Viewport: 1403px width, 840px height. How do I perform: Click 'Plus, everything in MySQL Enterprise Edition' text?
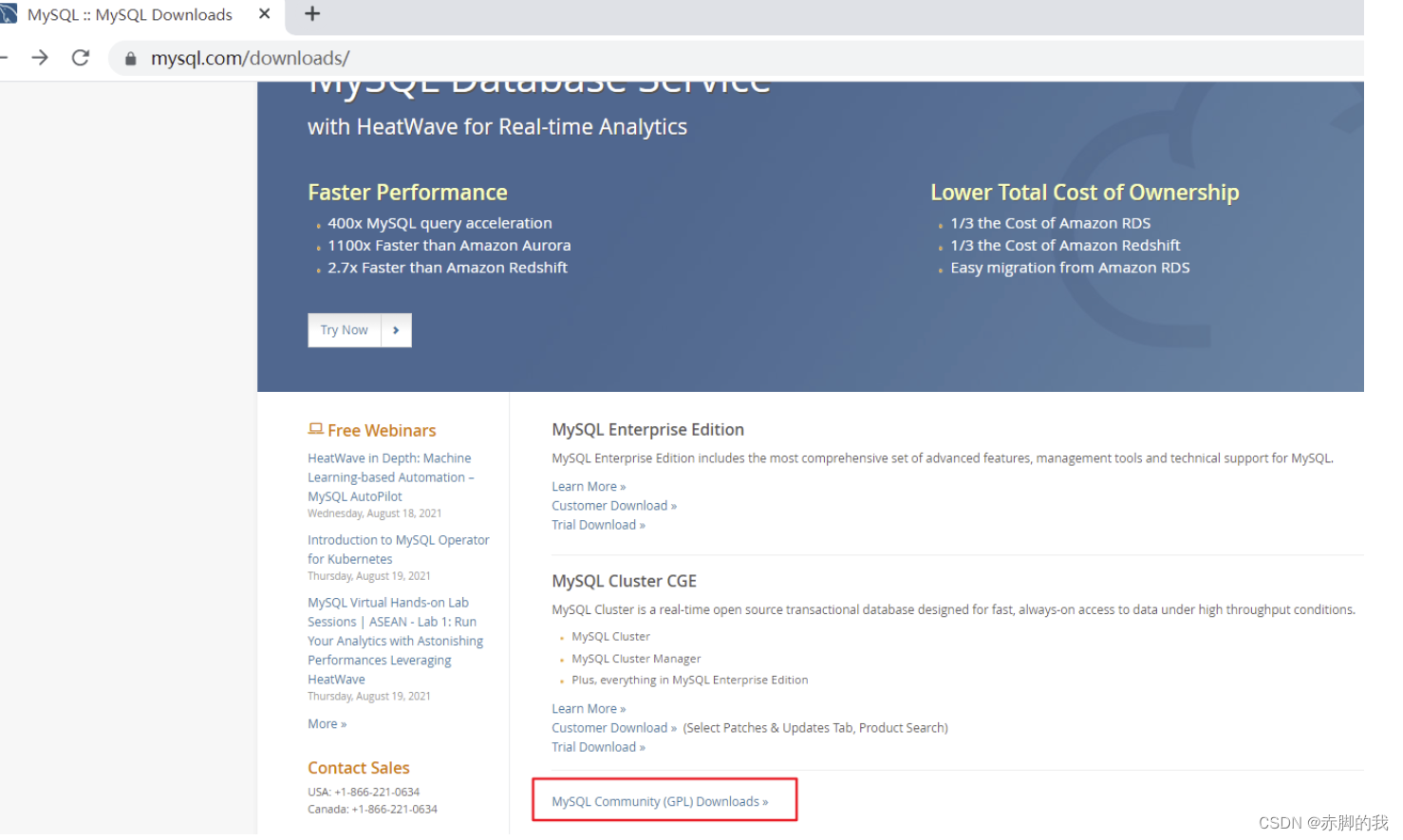pyautogui.click(x=689, y=681)
